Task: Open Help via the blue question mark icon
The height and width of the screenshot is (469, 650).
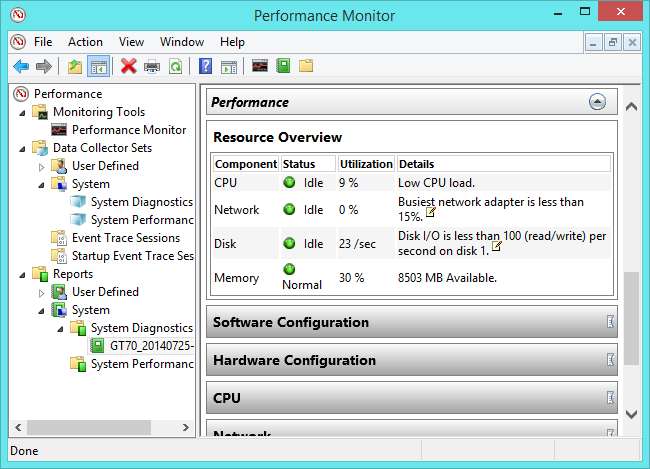Action: (x=205, y=66)
